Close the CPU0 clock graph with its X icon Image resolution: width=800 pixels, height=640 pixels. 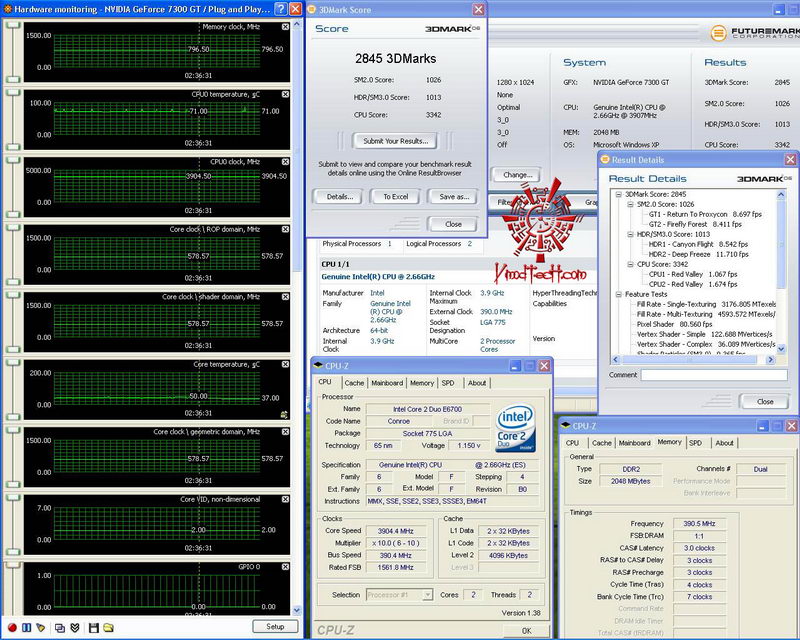click(x=285, y=162)
